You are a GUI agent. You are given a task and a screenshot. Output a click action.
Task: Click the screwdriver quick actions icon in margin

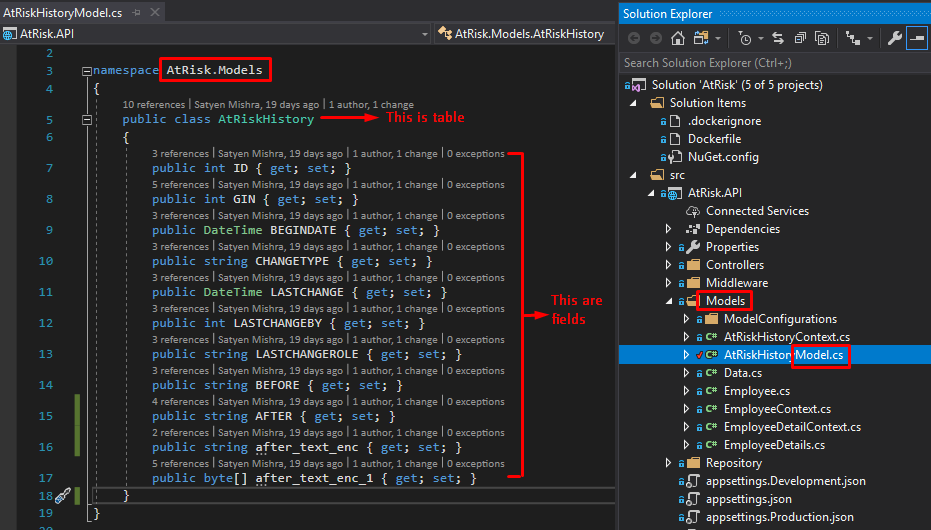click(x=61, y=495)
